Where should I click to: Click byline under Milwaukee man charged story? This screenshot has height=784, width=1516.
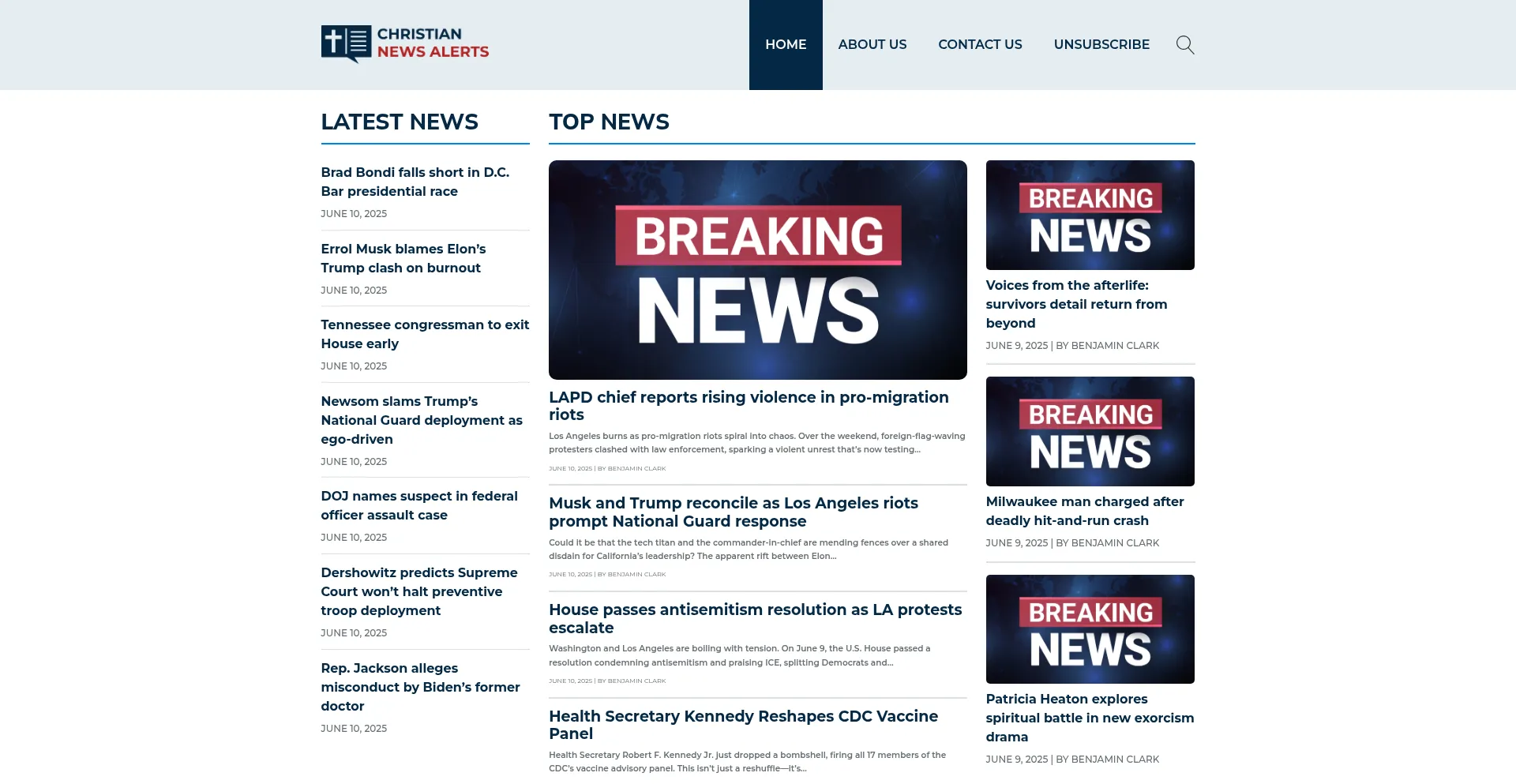coord(1072,543)
